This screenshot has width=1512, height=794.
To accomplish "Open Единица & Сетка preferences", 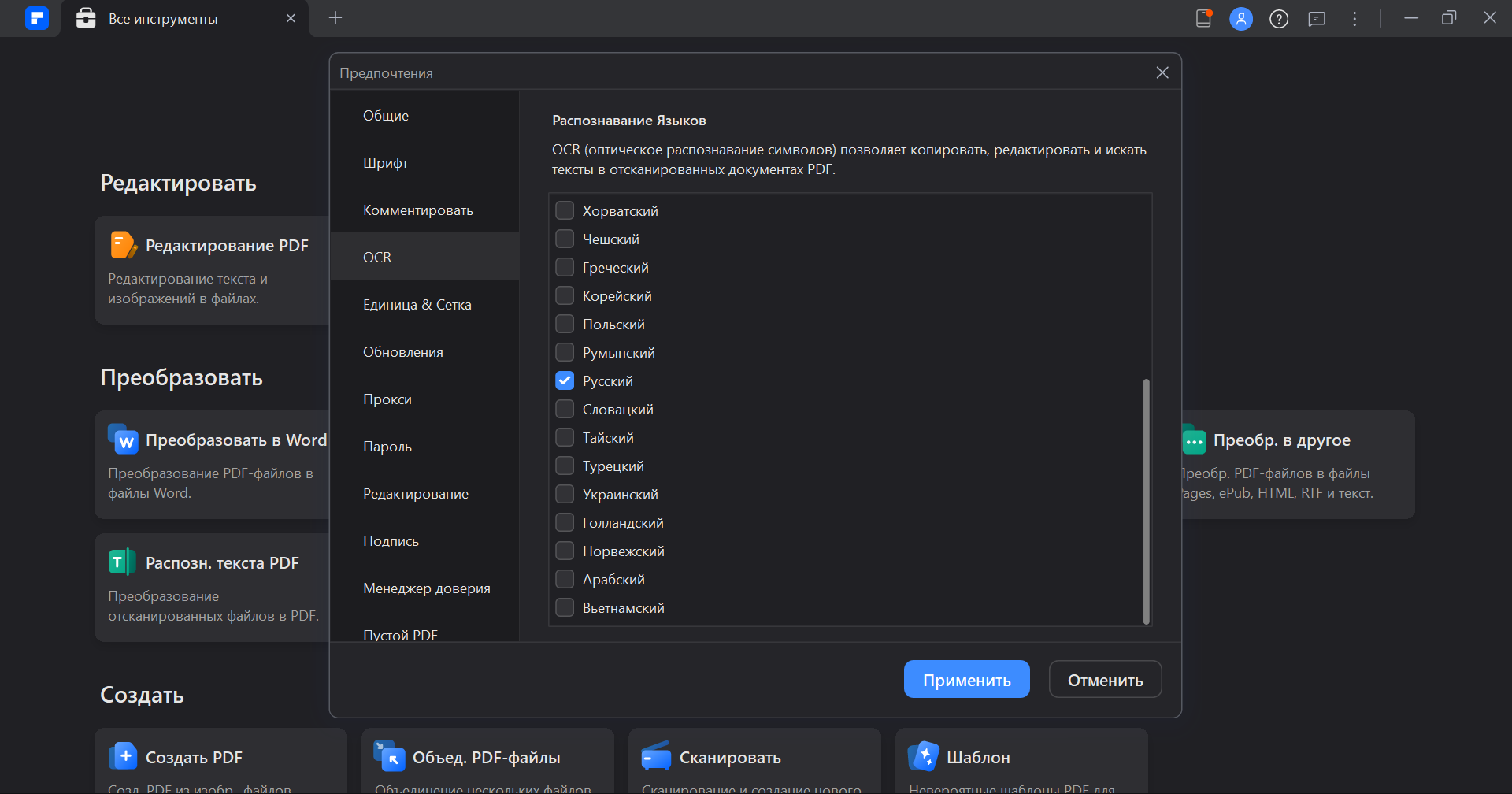I will tap(424, 305).
